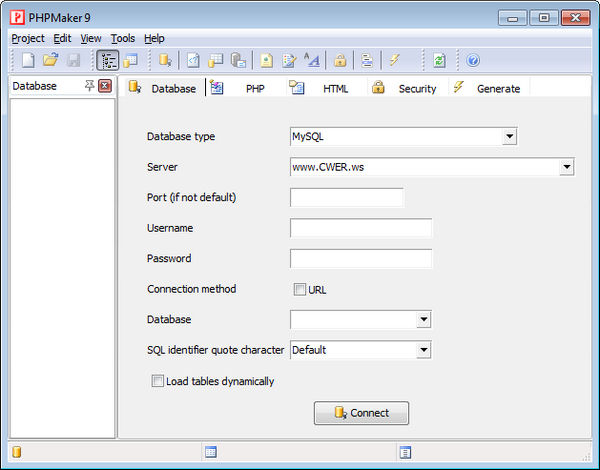Expand the Server dropdown list

[566, 167]
